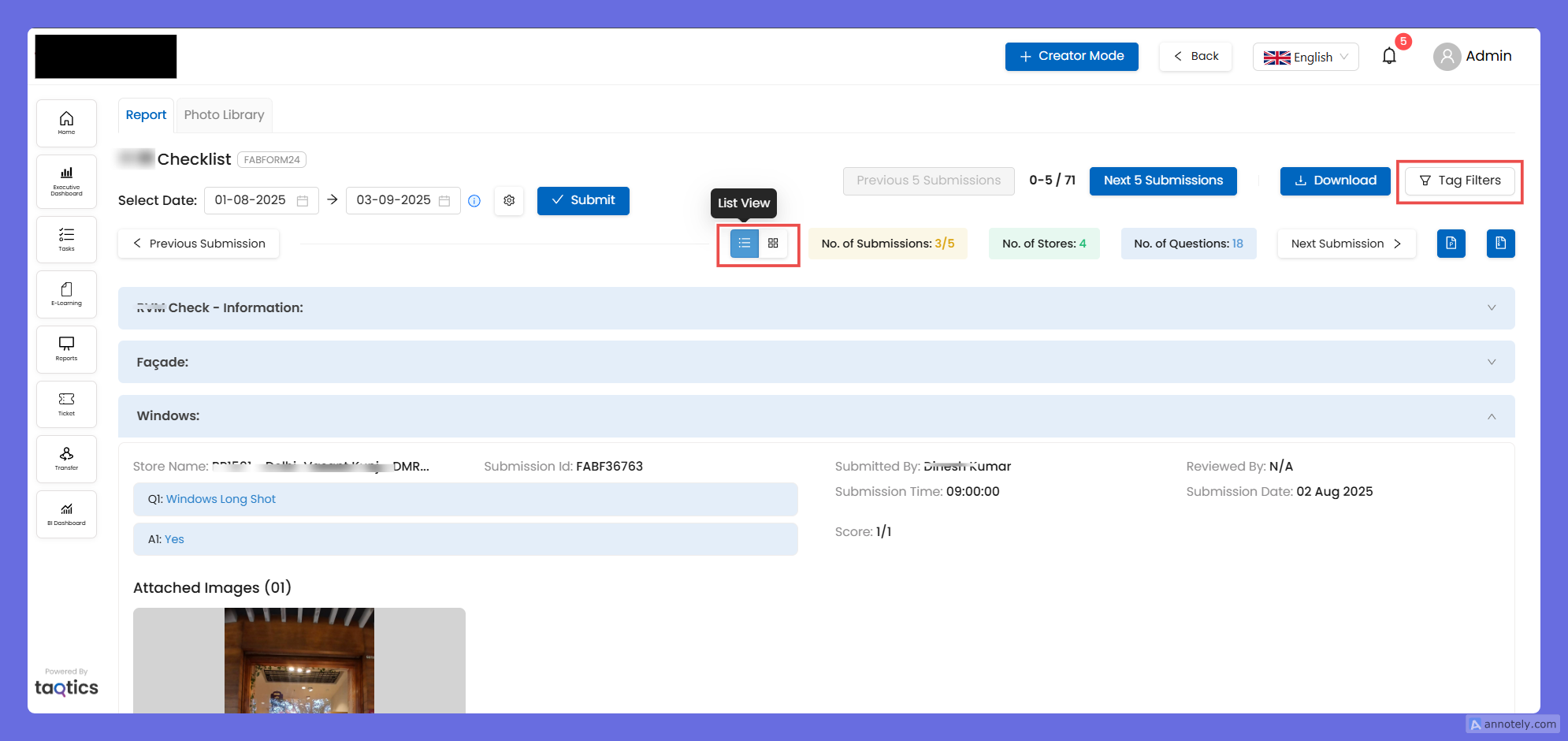Click the Download button
This screenshot has width=1568, height=741.
1336,181
